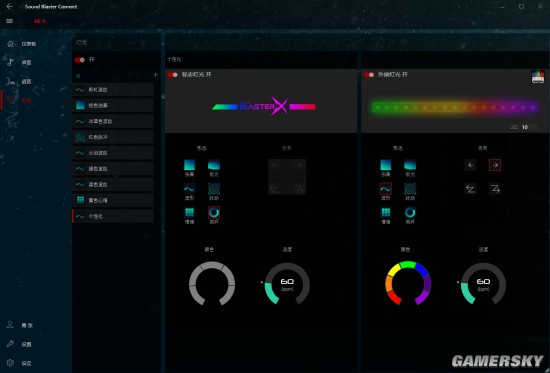Toggle the master lighting switch
550x373 pixels.
click(80, 60)
